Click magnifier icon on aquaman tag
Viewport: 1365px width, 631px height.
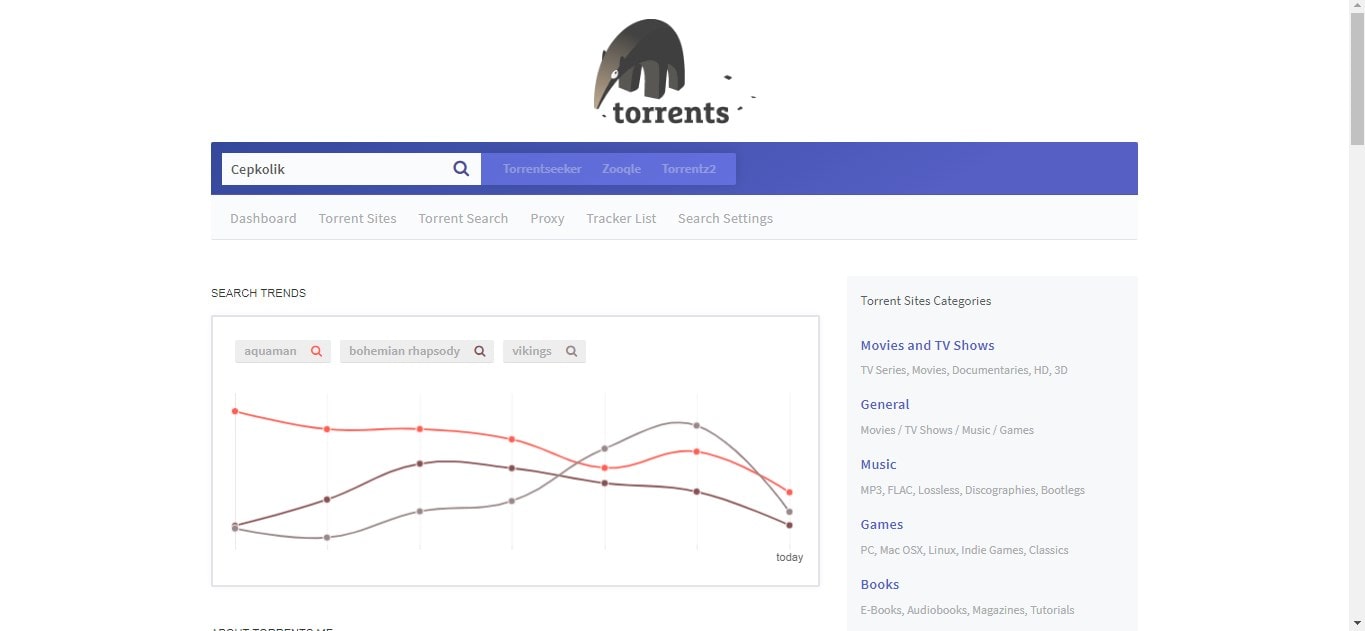[x=317, y=351]
